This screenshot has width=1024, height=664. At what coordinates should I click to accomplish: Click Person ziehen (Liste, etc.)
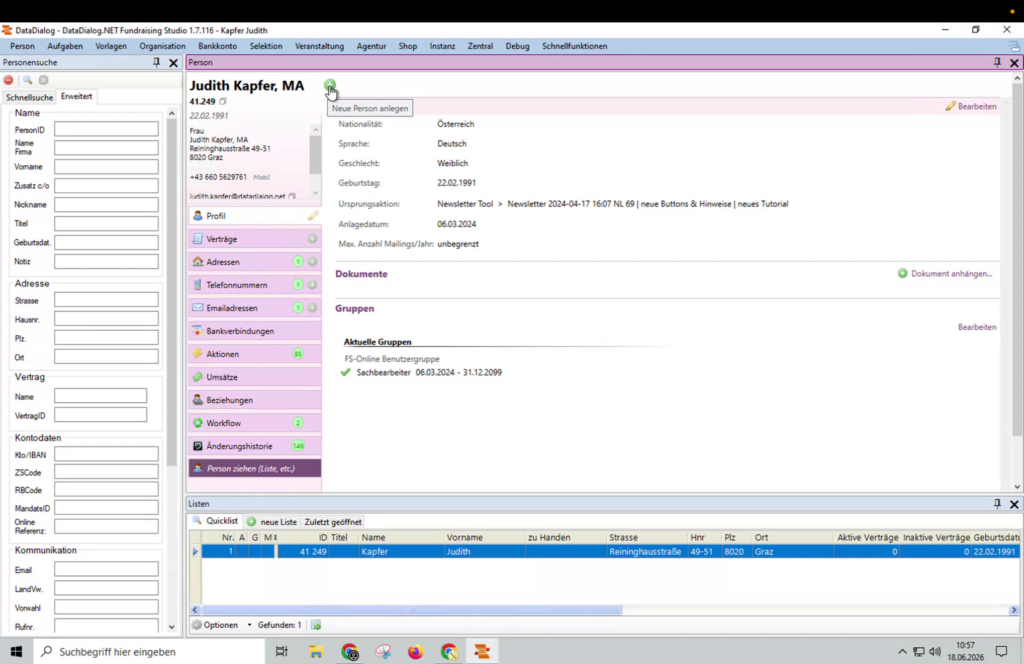(255, 468)
